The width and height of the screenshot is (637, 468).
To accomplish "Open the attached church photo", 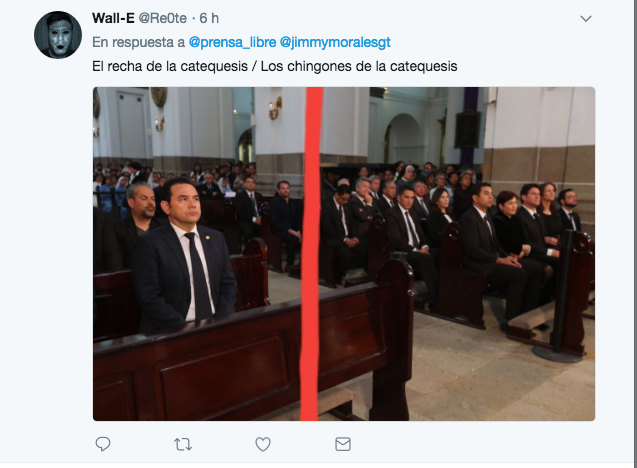I will click(x=344, y=254).
